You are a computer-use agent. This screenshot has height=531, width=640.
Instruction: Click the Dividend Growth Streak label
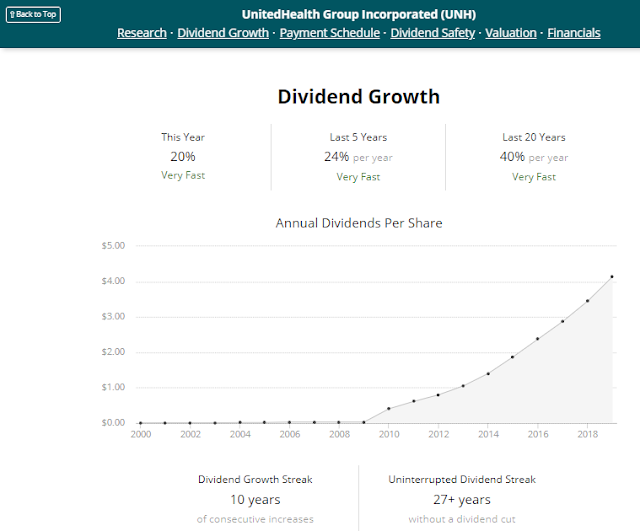256,479
